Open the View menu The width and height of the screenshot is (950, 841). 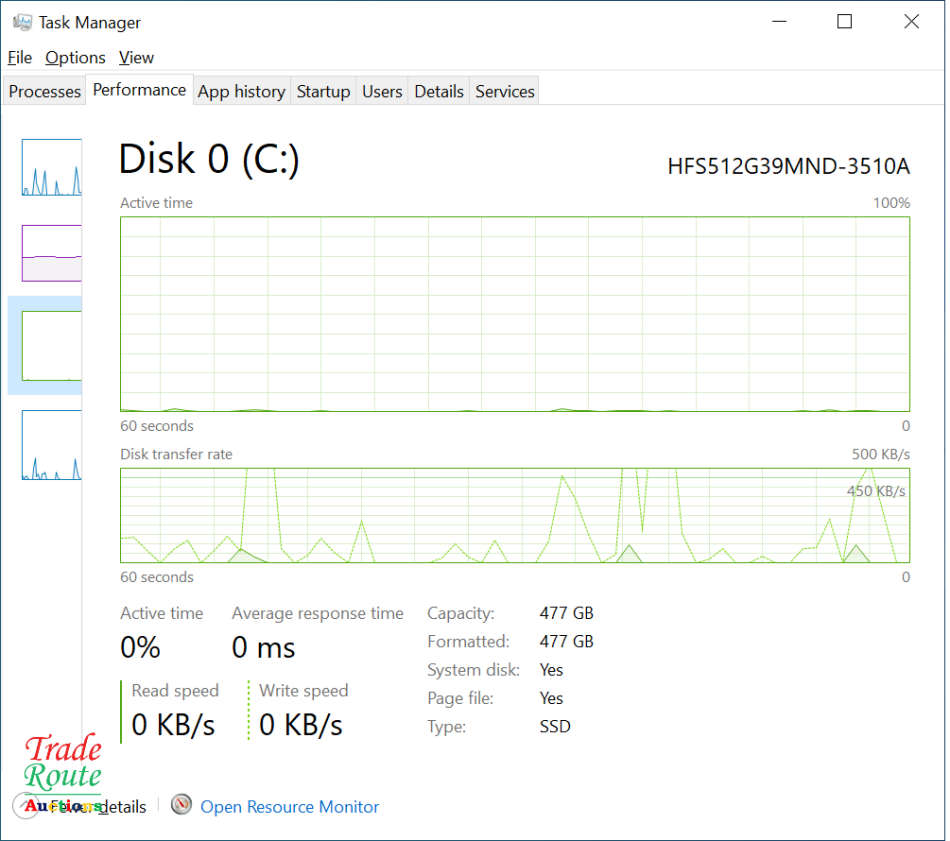click(136, 57)
